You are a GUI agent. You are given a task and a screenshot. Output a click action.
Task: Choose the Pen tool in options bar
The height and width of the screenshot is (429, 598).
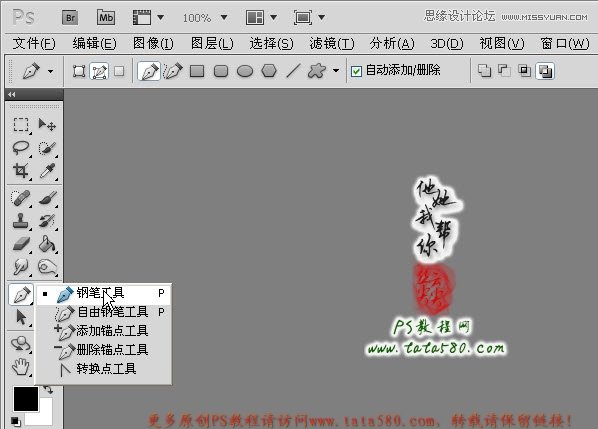click(149, 71)
